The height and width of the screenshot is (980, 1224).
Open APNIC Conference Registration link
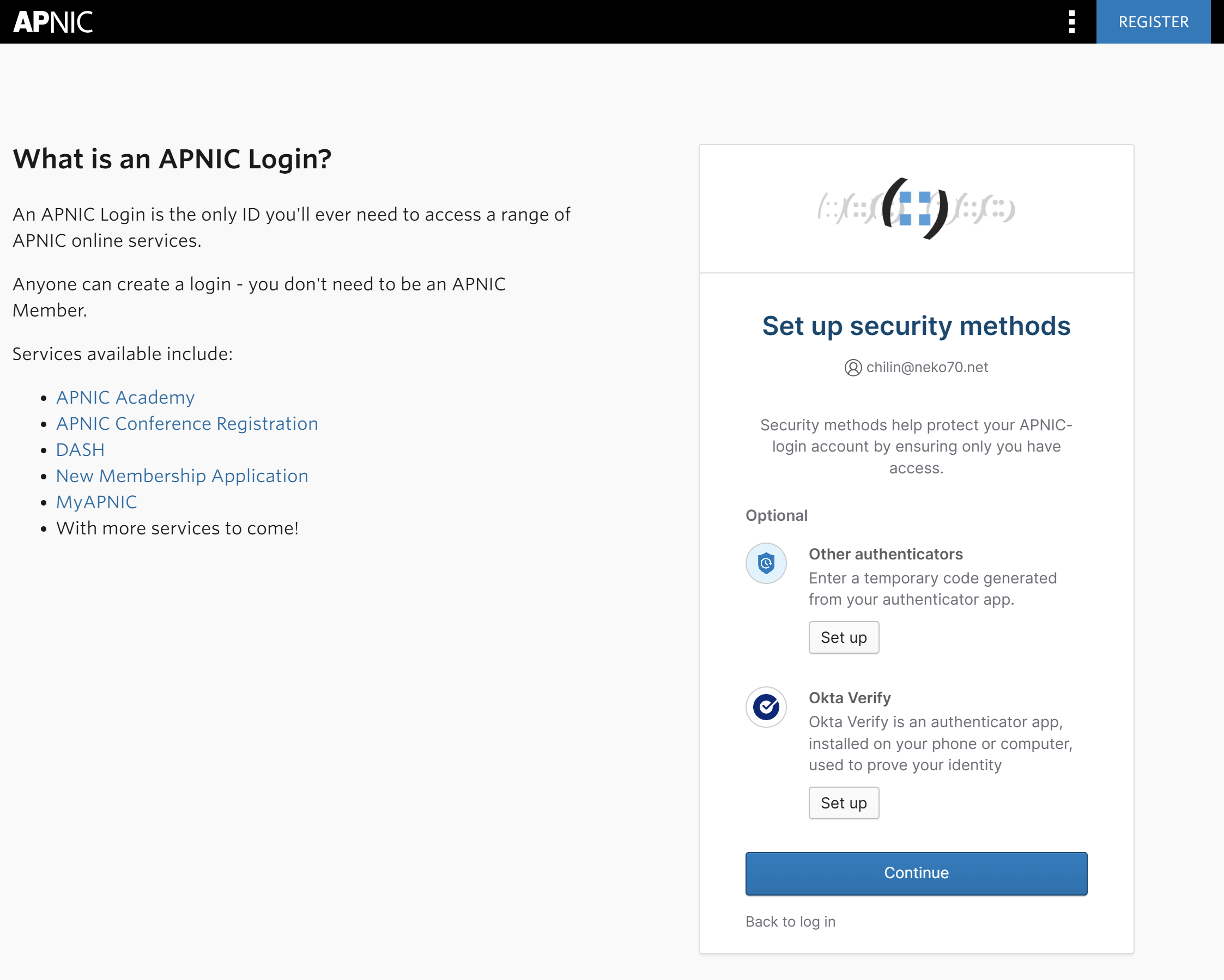[x=187, y=423]
